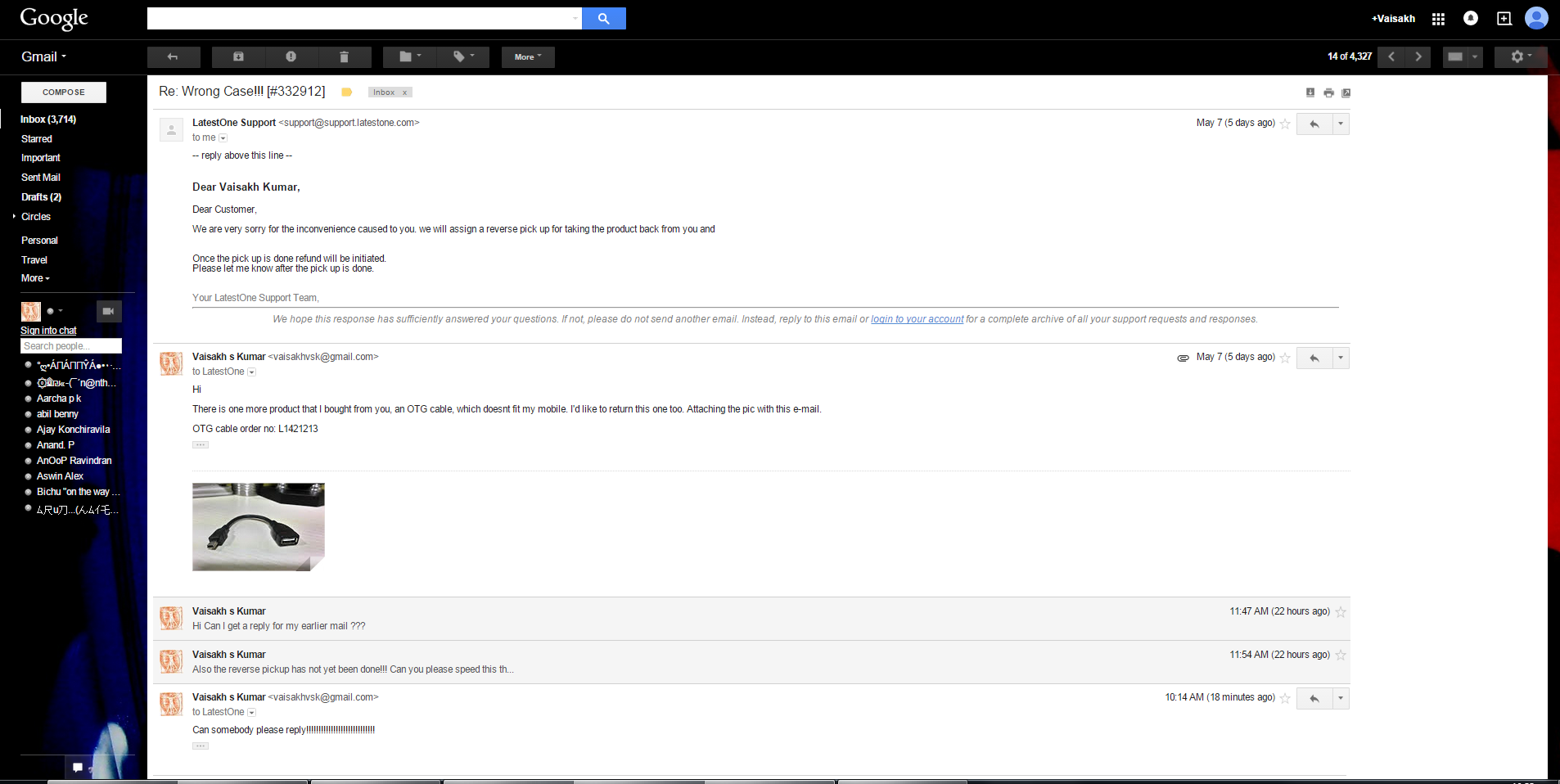
Task: Open Sent Mail
Action: (x=41, y=178)
